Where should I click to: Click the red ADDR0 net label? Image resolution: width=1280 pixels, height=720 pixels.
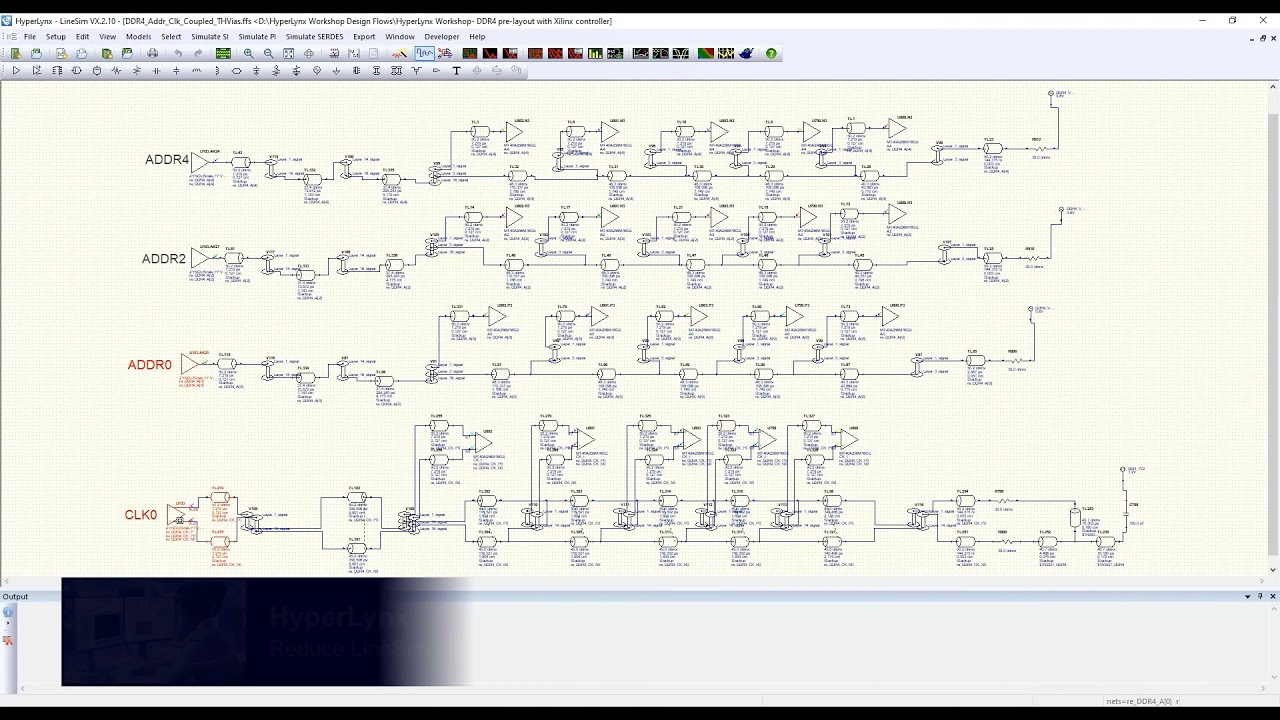(x=149, y=365)
